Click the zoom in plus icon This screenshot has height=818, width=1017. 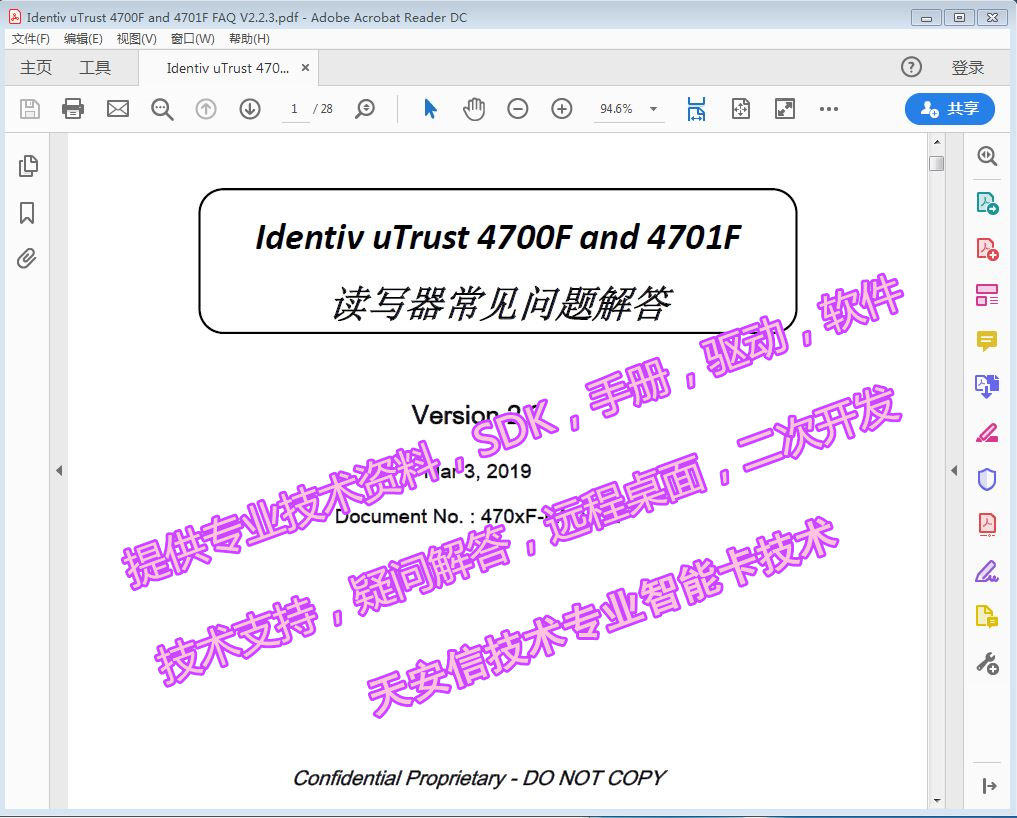[x=562, y=109]
